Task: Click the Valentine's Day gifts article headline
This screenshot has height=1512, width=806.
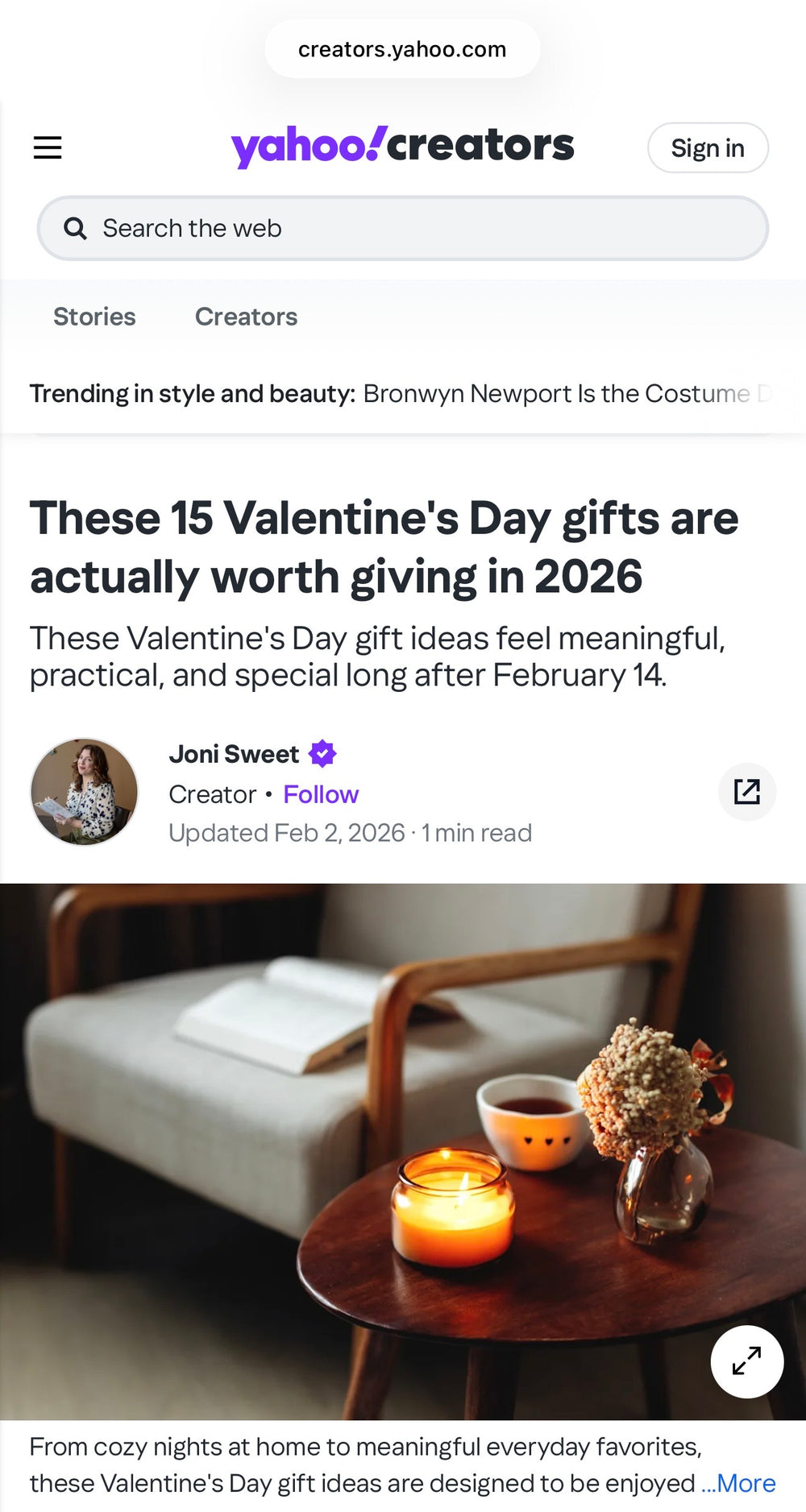Action: click(x=384, y=547)
